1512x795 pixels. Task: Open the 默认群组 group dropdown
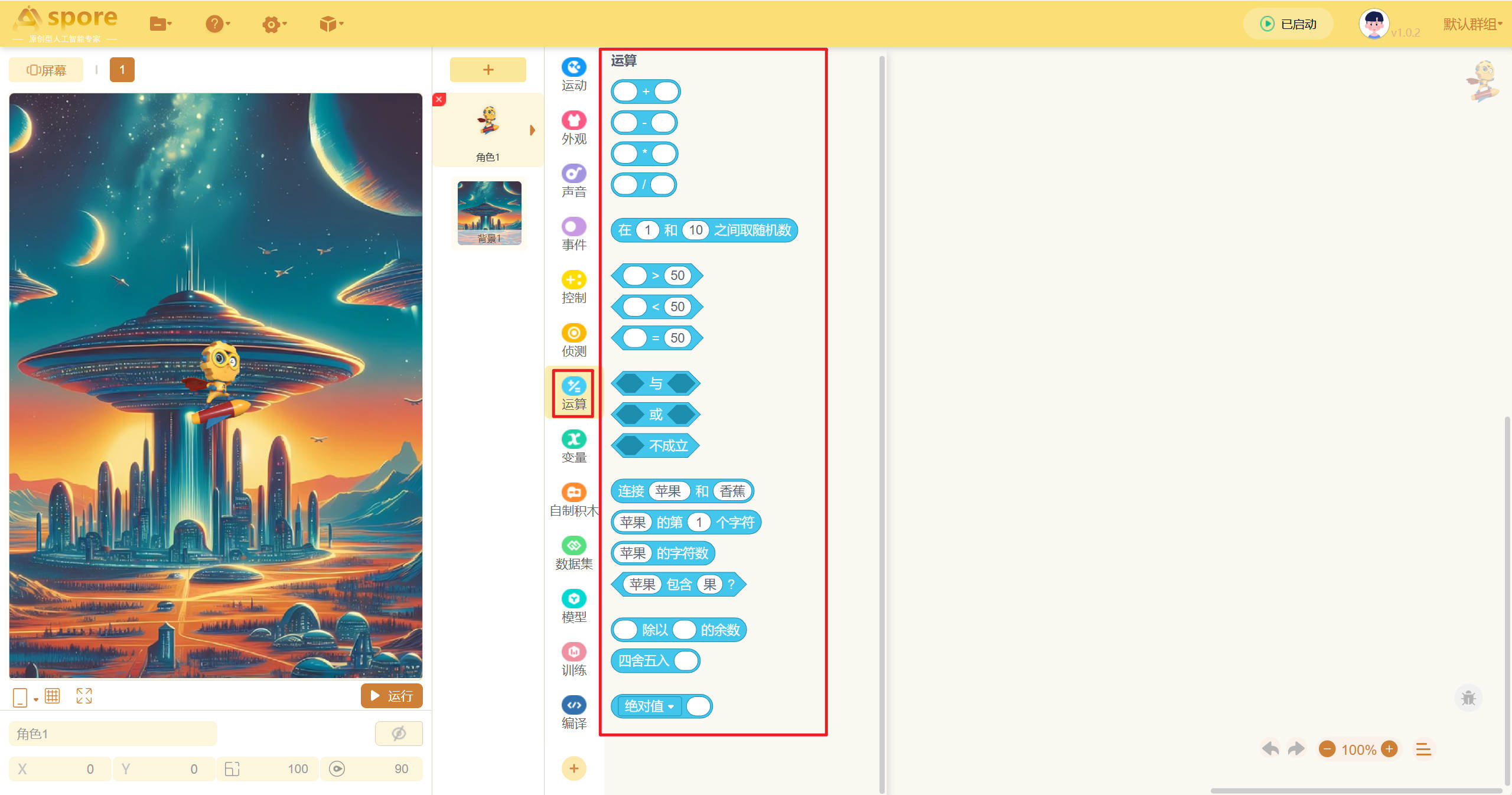(x=1472, y=24)
